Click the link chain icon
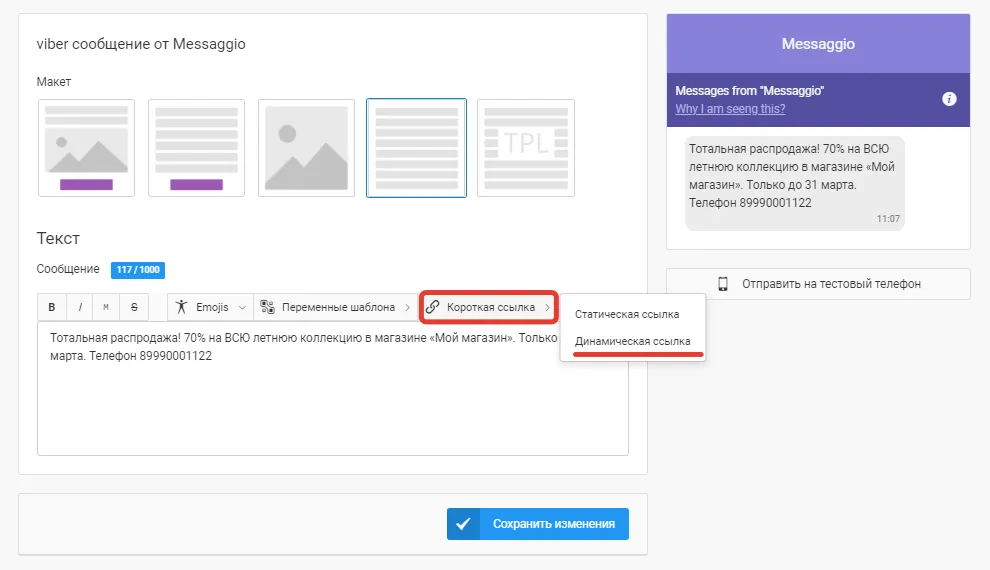 pyautogui.click(x=432, y=307)
